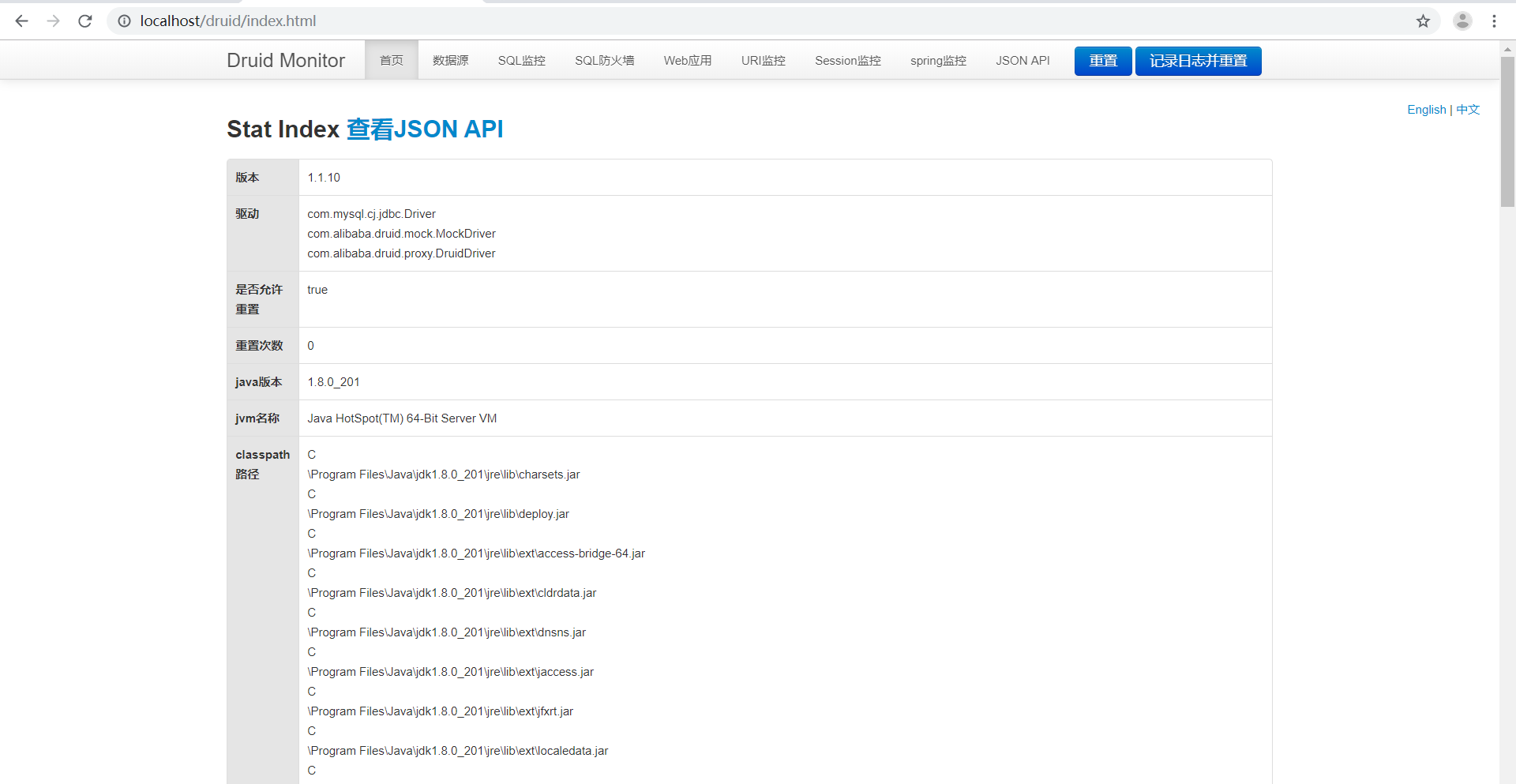Switch to Session监控 tab

coord(848,61)
